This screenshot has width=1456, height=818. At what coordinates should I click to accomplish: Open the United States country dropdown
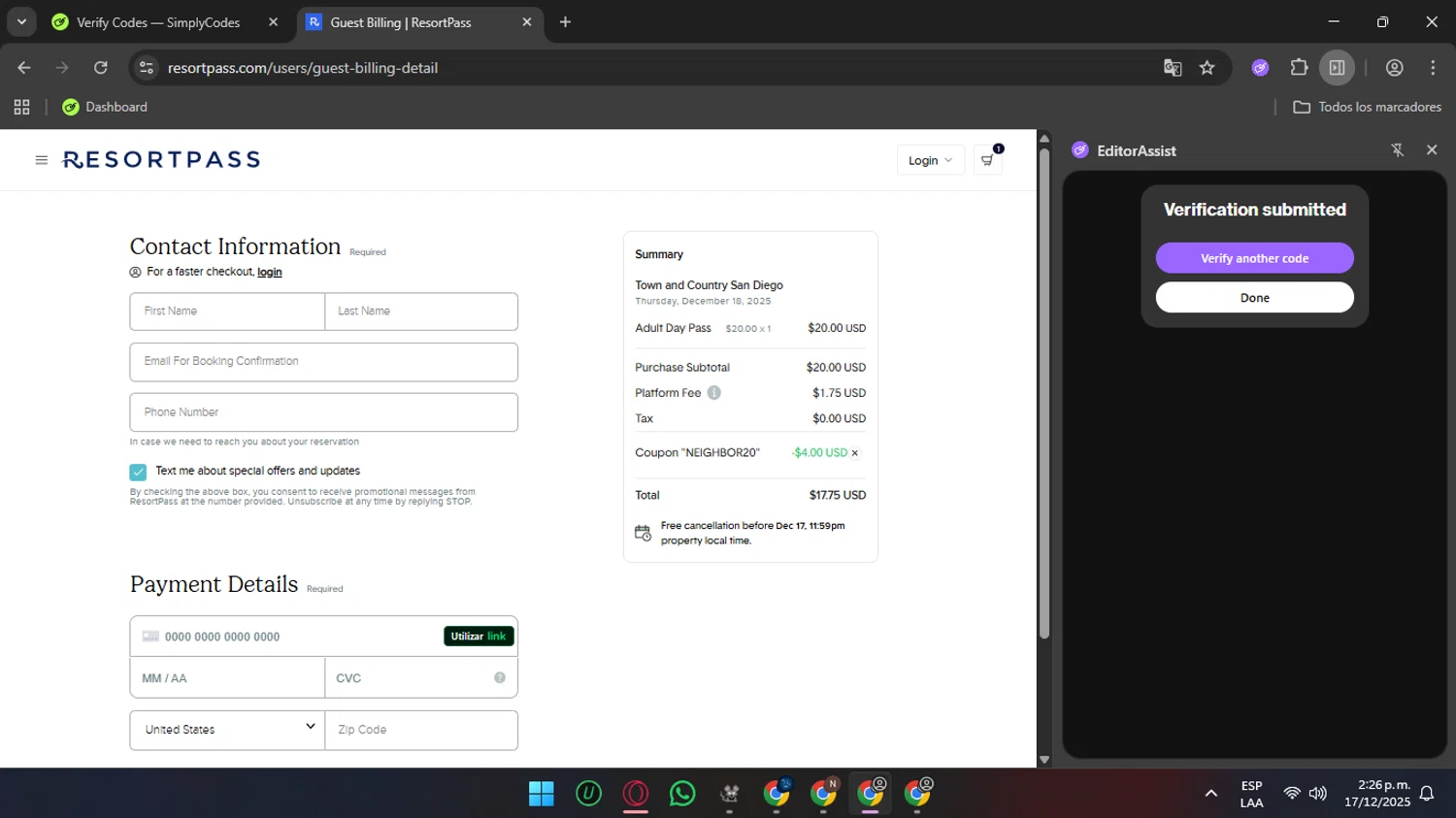227,730
